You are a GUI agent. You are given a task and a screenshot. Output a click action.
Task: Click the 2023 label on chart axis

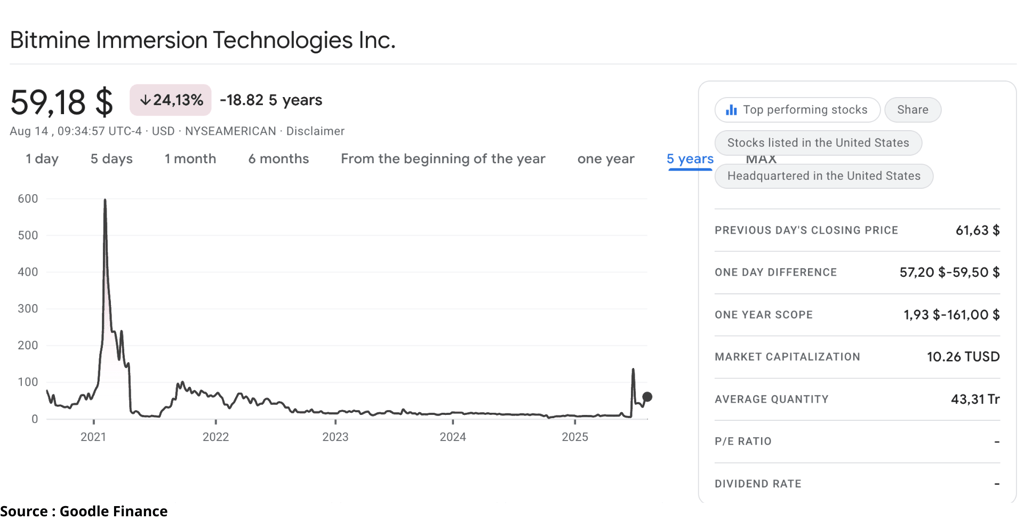[x=335, y=437]
